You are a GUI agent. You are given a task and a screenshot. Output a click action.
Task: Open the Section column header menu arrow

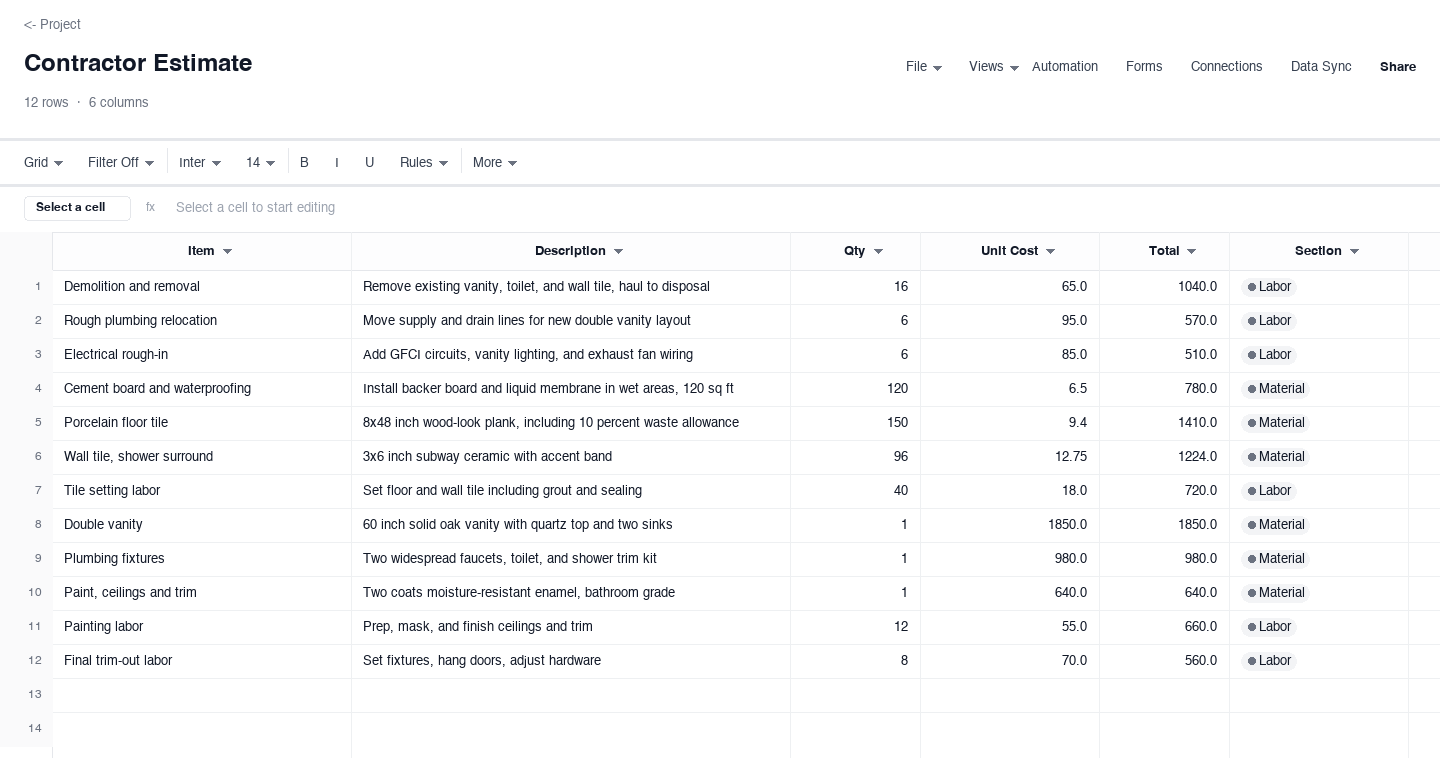coord(1354,252)
